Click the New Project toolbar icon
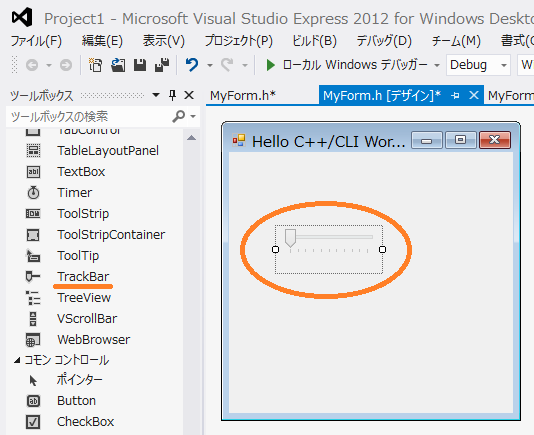534x435 pixels. click(95, 65)
